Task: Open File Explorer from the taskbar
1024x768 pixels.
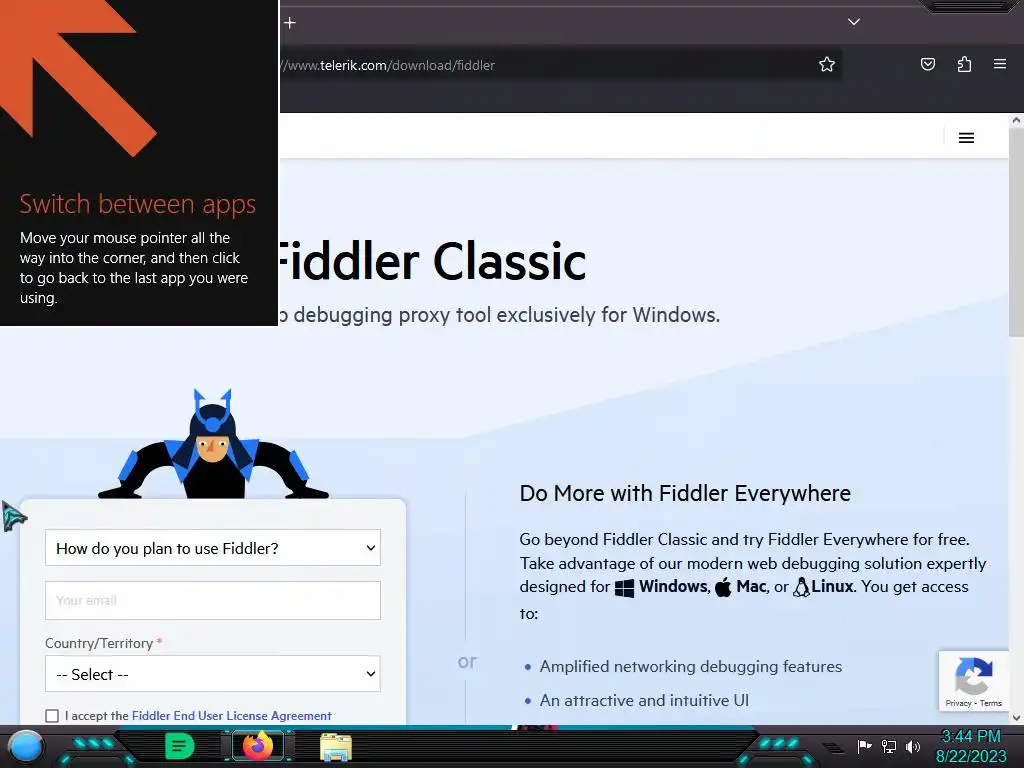Action: [336, 747]
